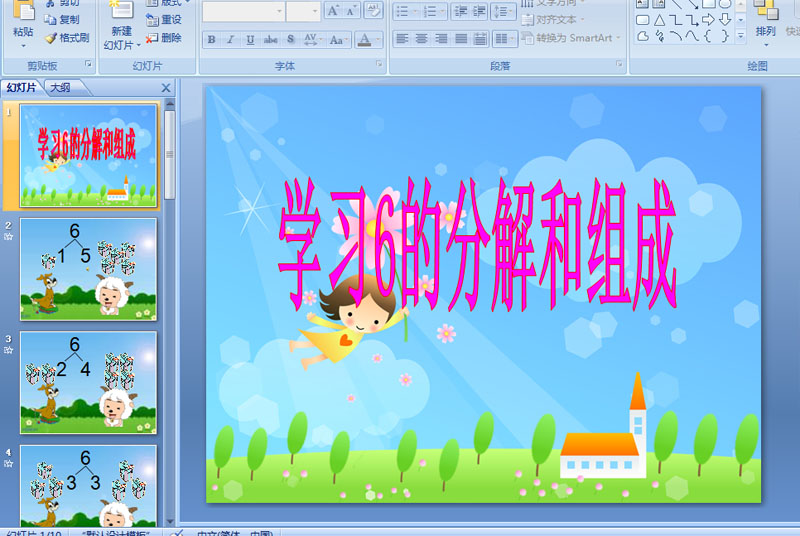The image size is (800, 536).
Task: Select the freeform cloud shape
Action: 643,36
